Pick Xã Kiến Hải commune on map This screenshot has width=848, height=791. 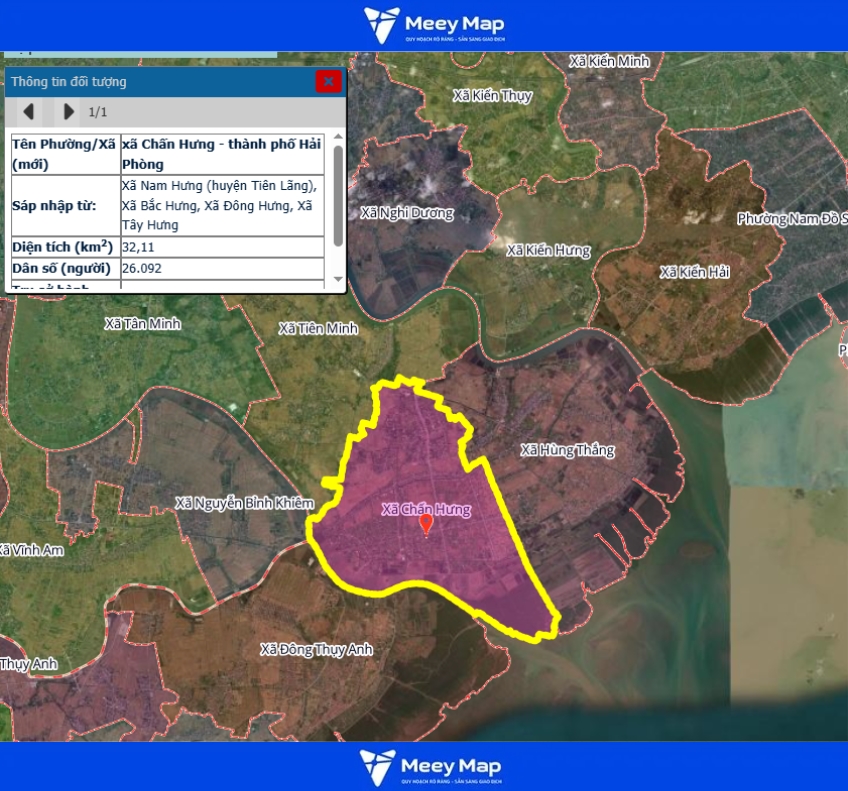(x=695, y=272)
